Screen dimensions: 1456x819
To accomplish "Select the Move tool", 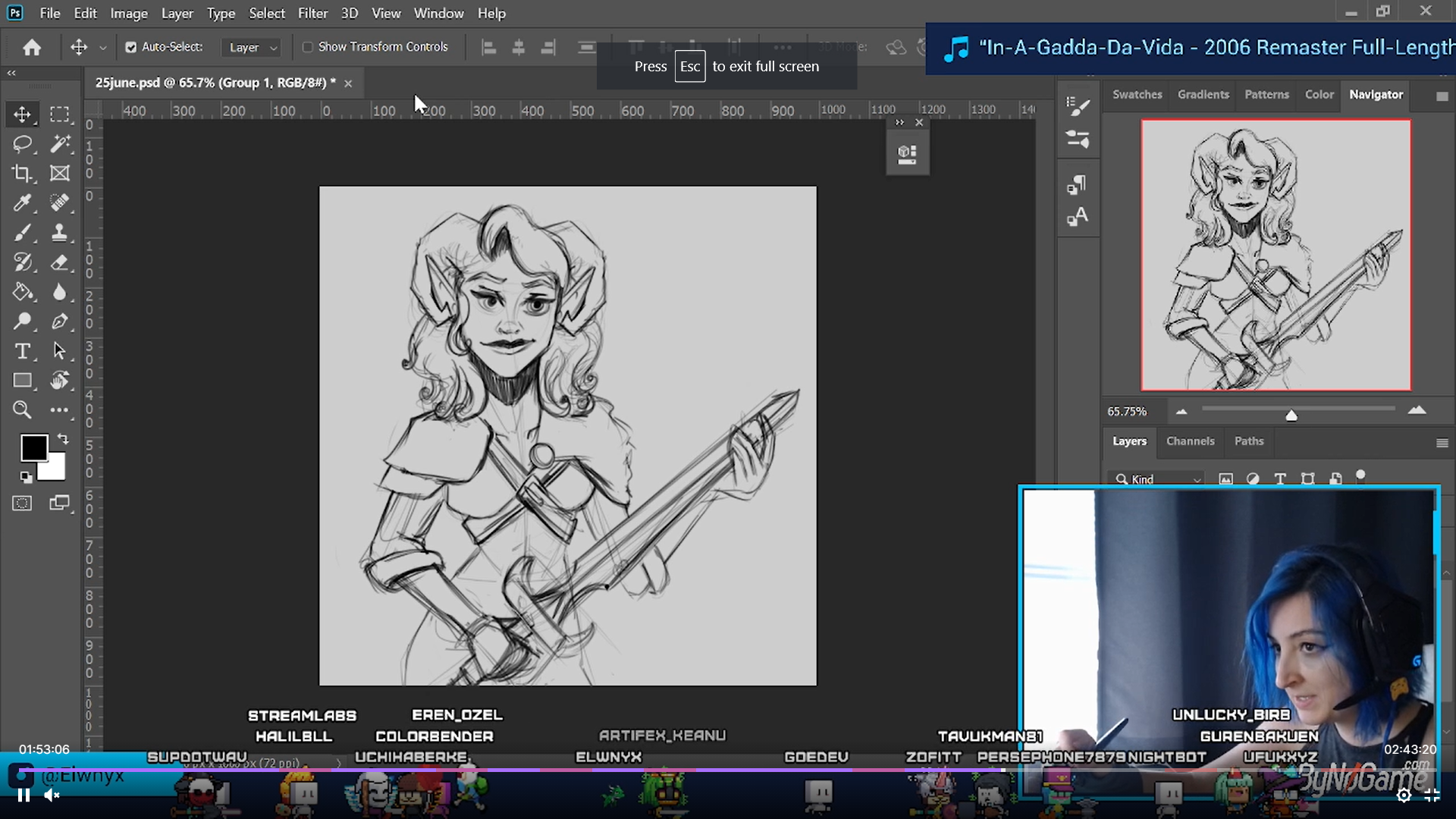I will (x=22, y=114).
